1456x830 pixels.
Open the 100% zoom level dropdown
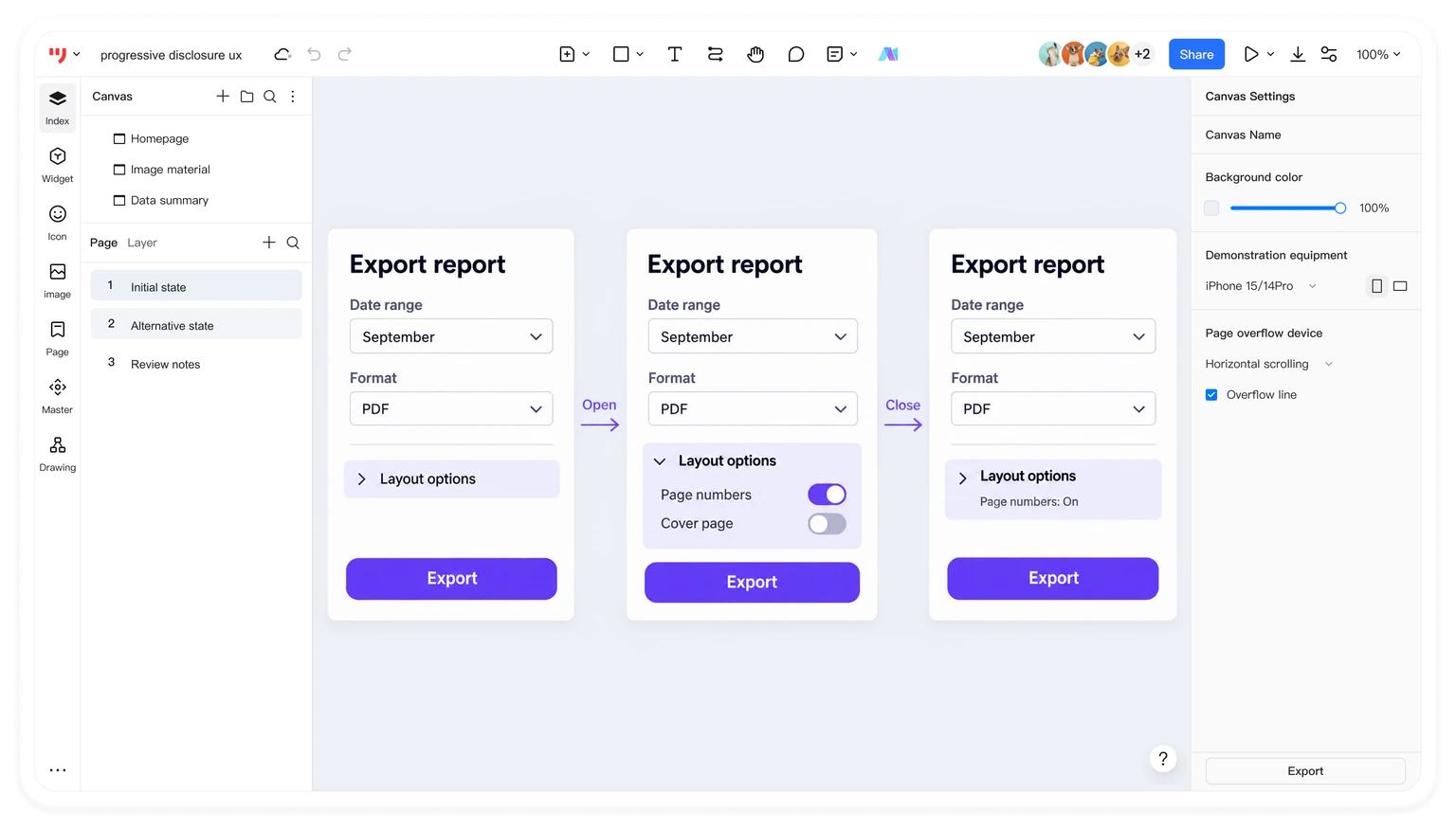pos(1378,55)
